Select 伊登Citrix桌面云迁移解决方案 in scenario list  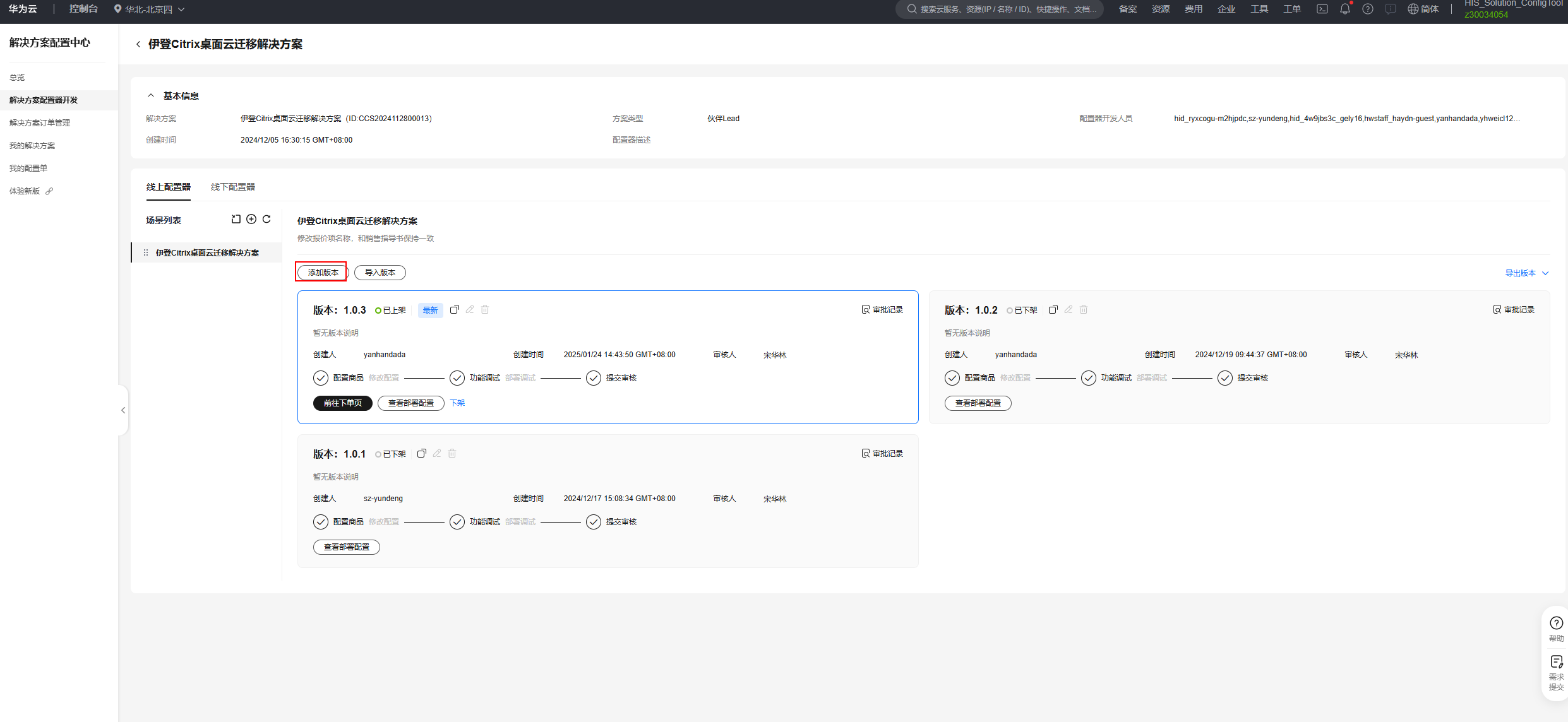click(x=206, y=252)
